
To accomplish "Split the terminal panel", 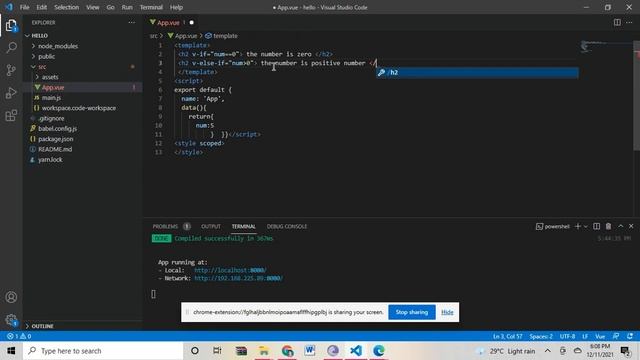I will (x=596, y=226).
